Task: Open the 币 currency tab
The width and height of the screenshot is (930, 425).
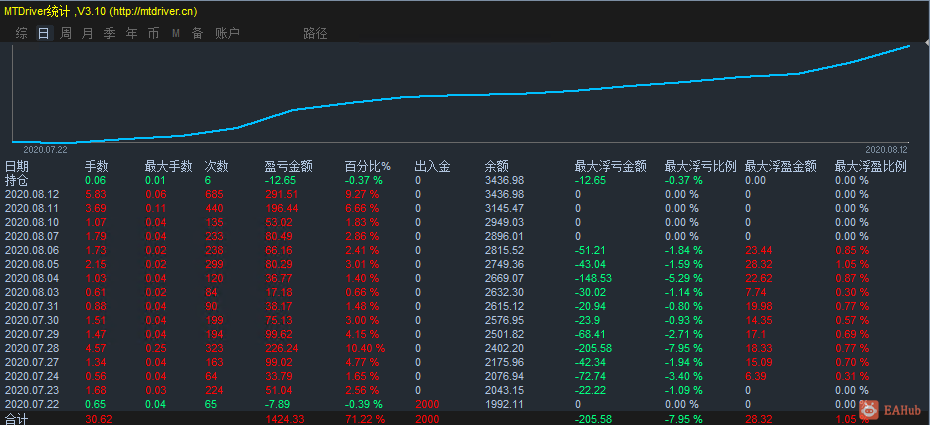Action: (x=154, y=34)
